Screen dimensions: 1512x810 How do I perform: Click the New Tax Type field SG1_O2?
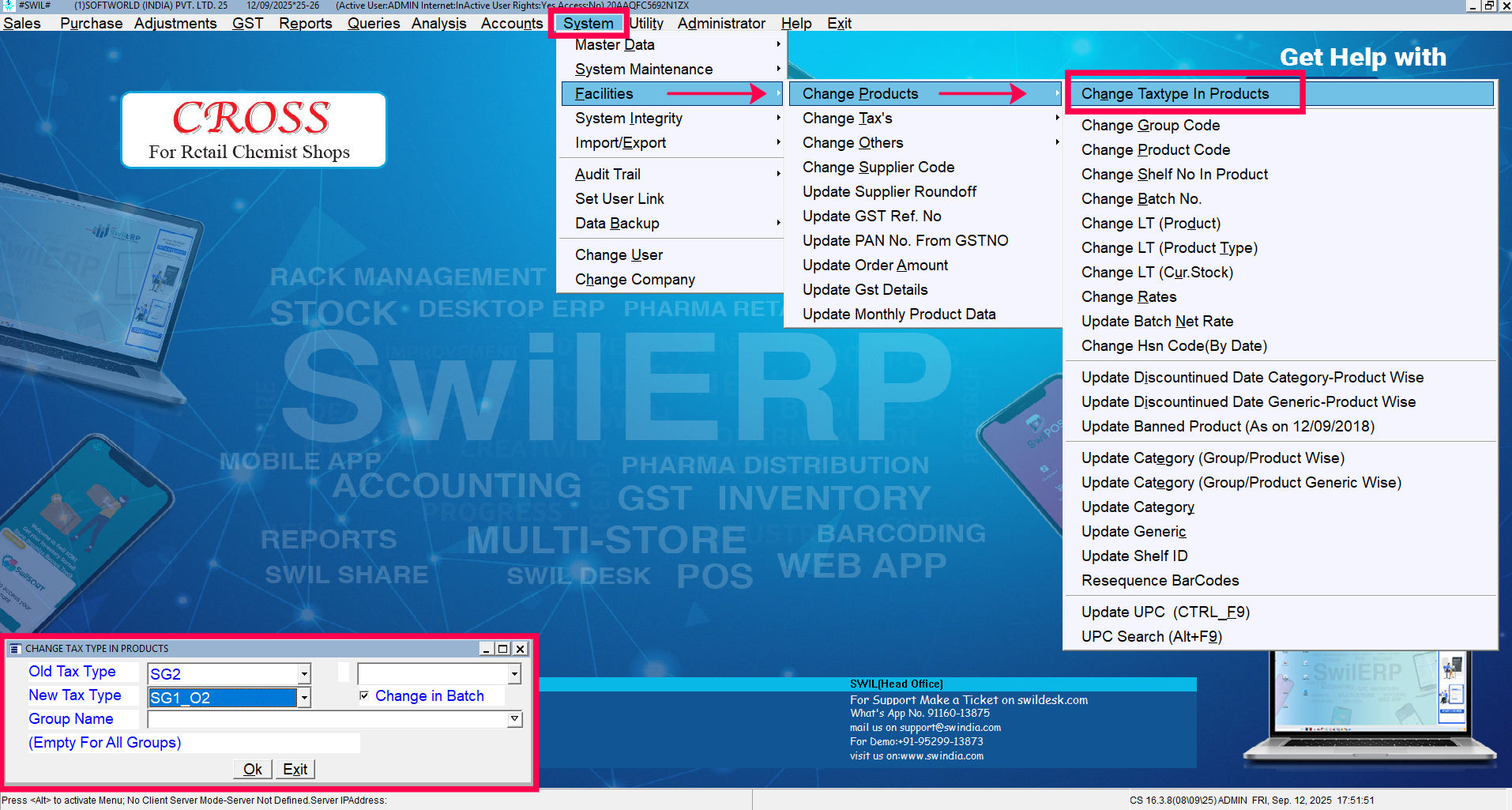coord(223,697)
